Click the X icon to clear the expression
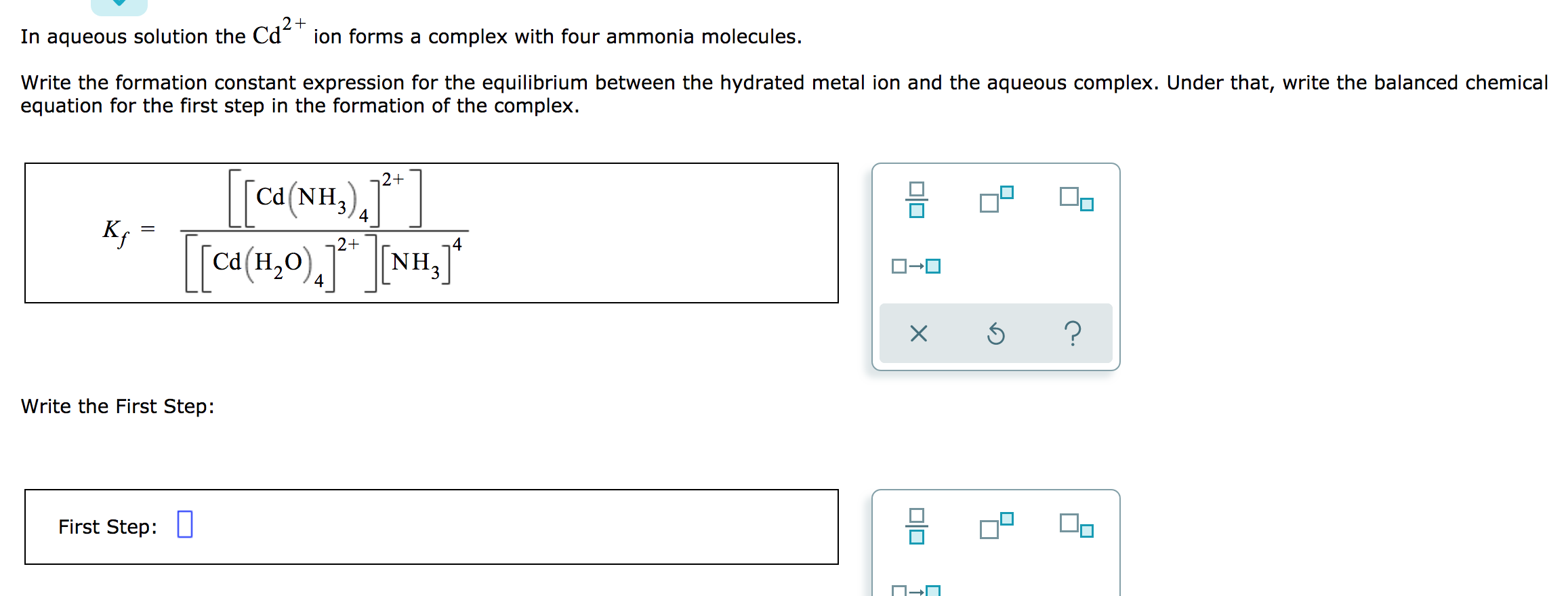 920,333
